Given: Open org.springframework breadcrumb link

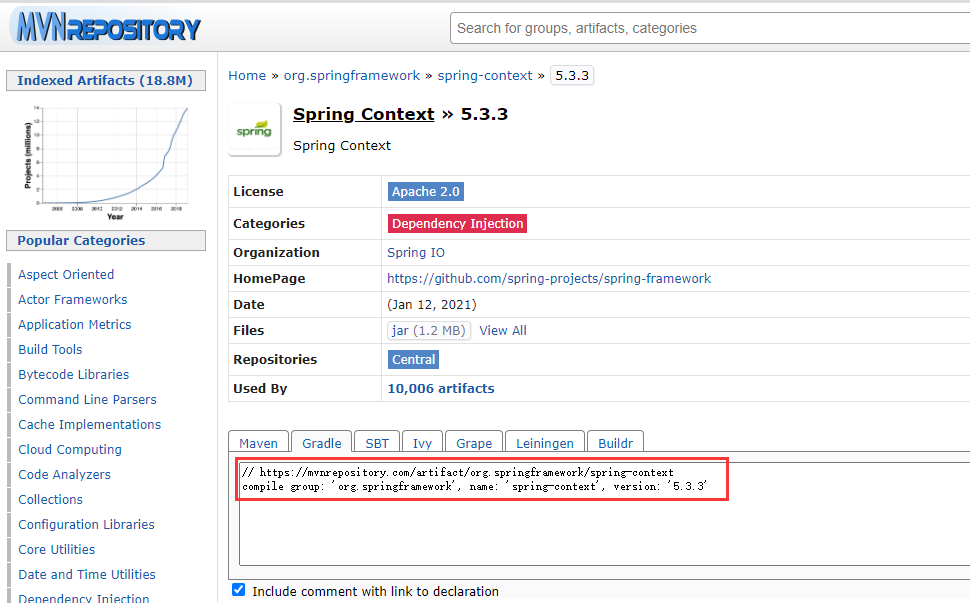Looking at the screenshot, I should [352, 75].
